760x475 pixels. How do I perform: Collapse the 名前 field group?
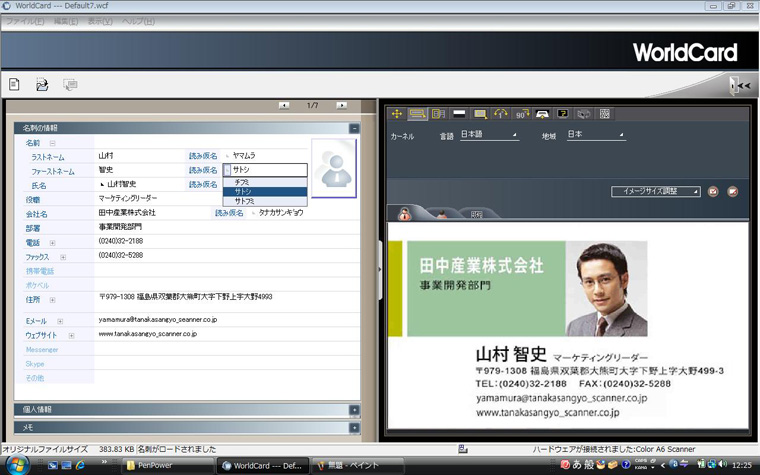pos(52,143)
